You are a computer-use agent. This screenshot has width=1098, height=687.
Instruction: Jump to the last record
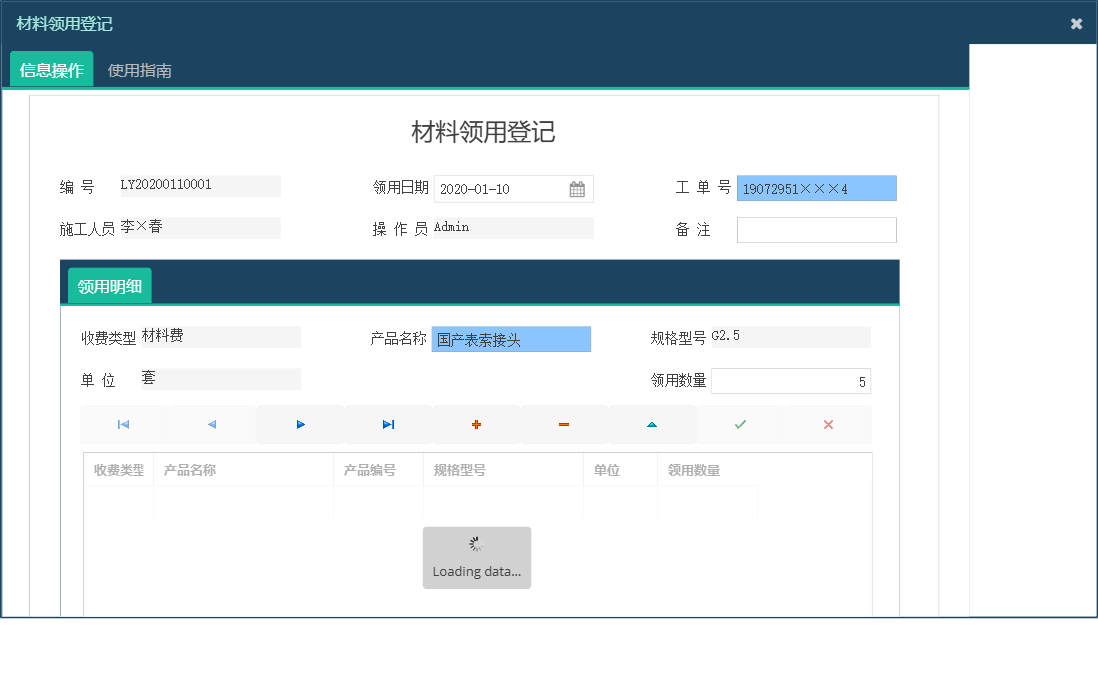388,424
